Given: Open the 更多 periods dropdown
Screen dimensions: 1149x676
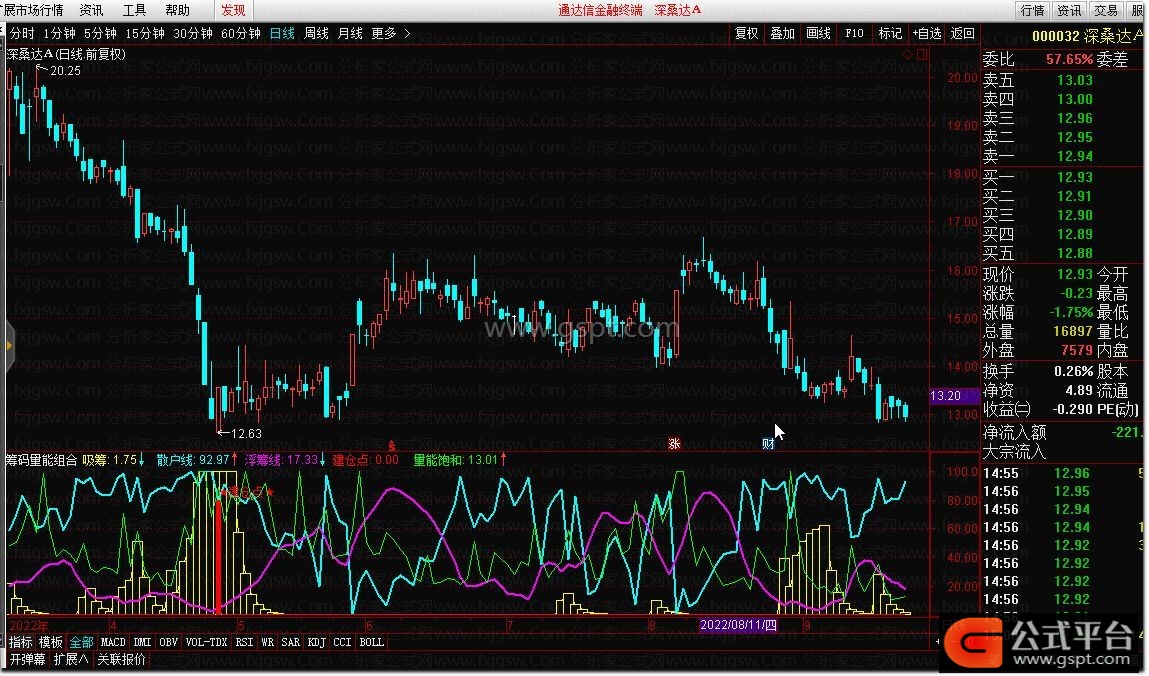Looking at the screenshot, I should 384,34.
